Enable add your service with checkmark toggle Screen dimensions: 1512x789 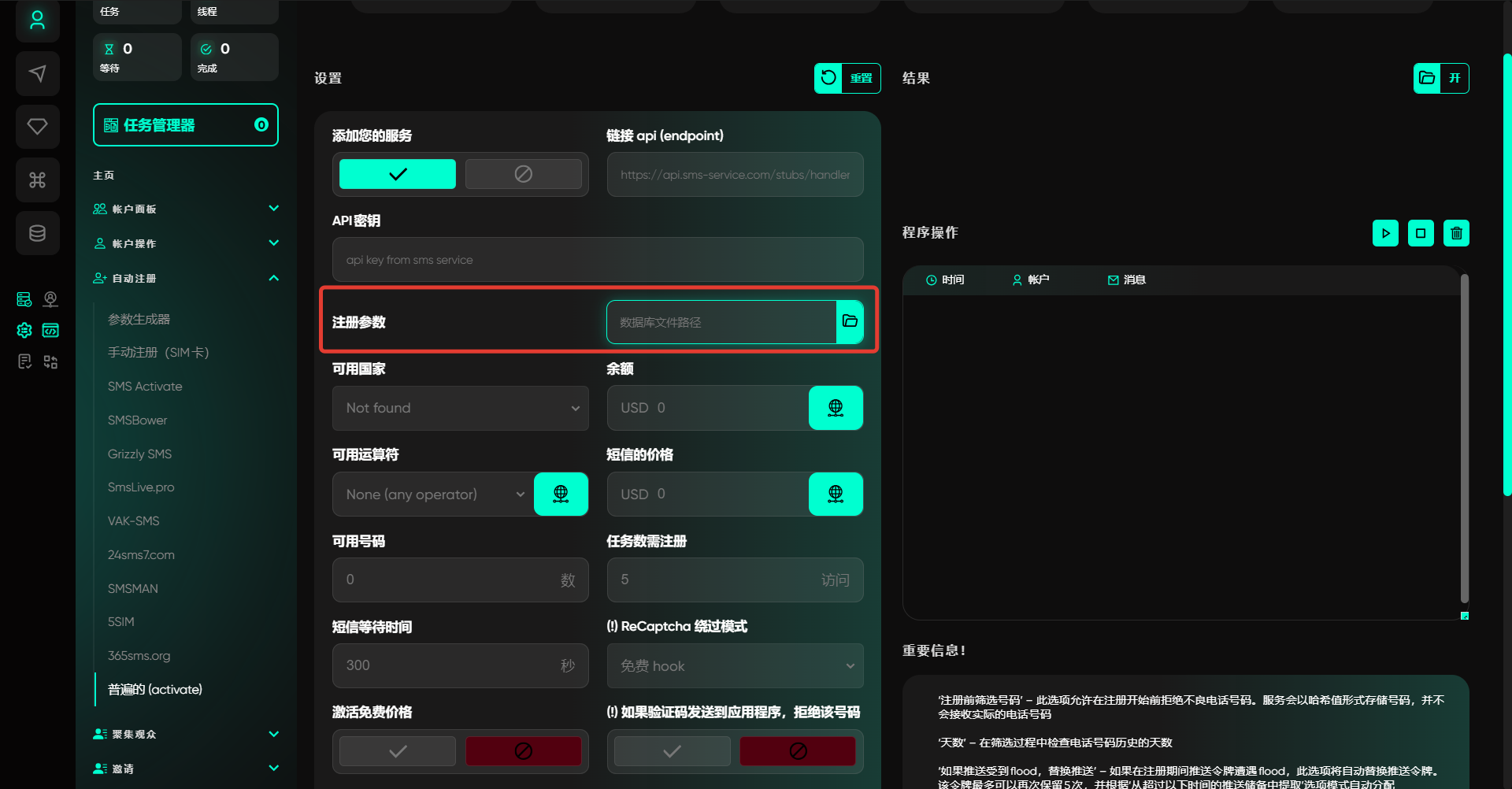(398, 174)
